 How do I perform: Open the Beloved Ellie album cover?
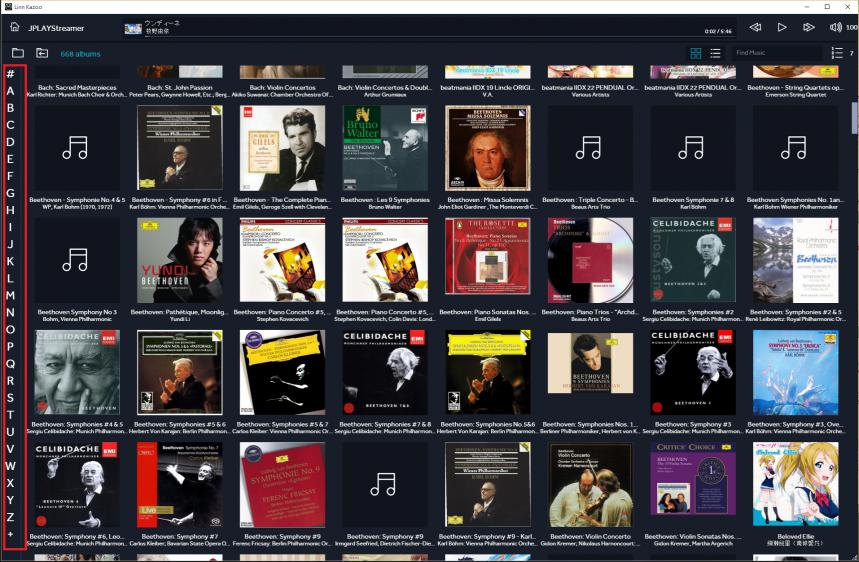click(796, 485)
